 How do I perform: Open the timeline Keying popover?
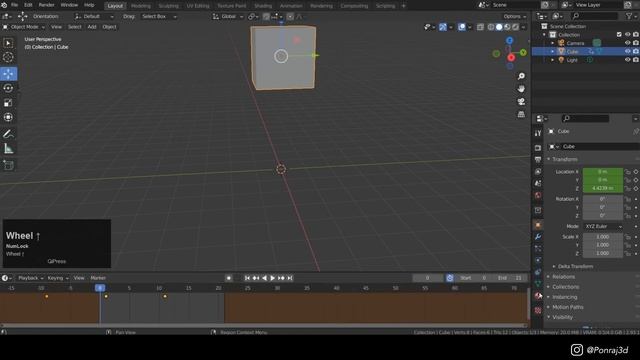coord(58,278)
